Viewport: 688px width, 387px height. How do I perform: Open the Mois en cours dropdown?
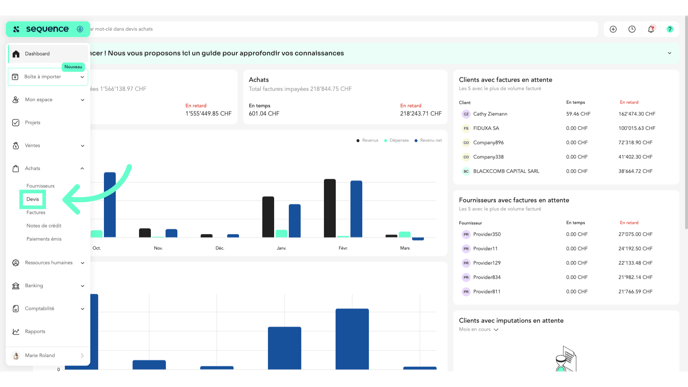coord(479,330)
